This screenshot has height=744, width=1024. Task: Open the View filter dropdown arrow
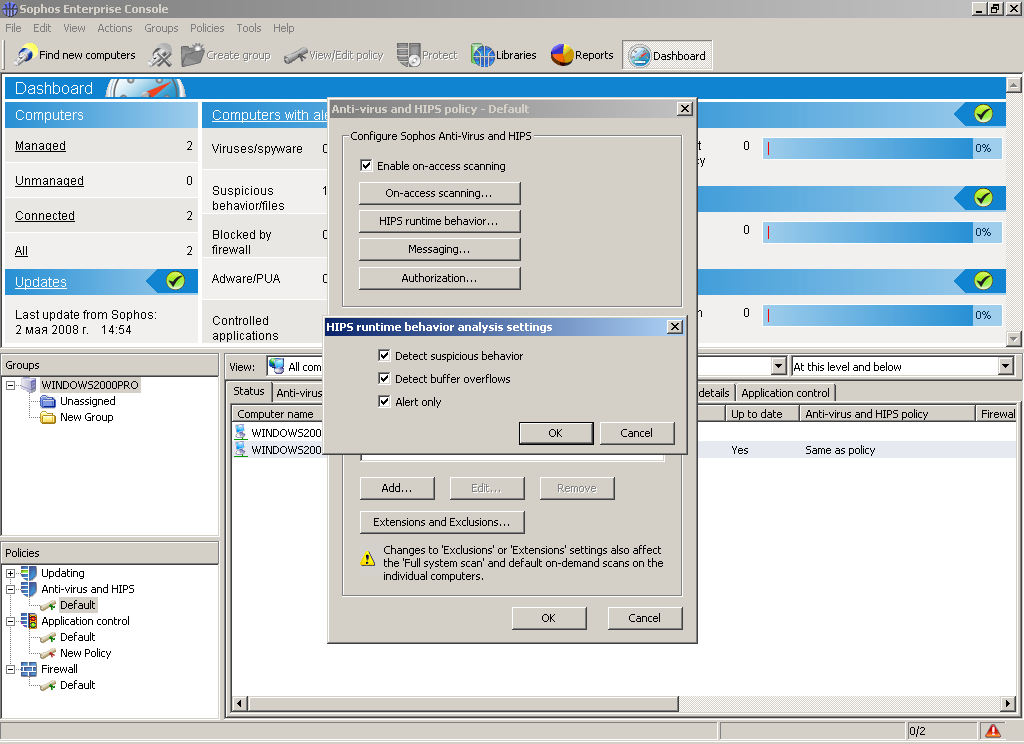(778, 366)
